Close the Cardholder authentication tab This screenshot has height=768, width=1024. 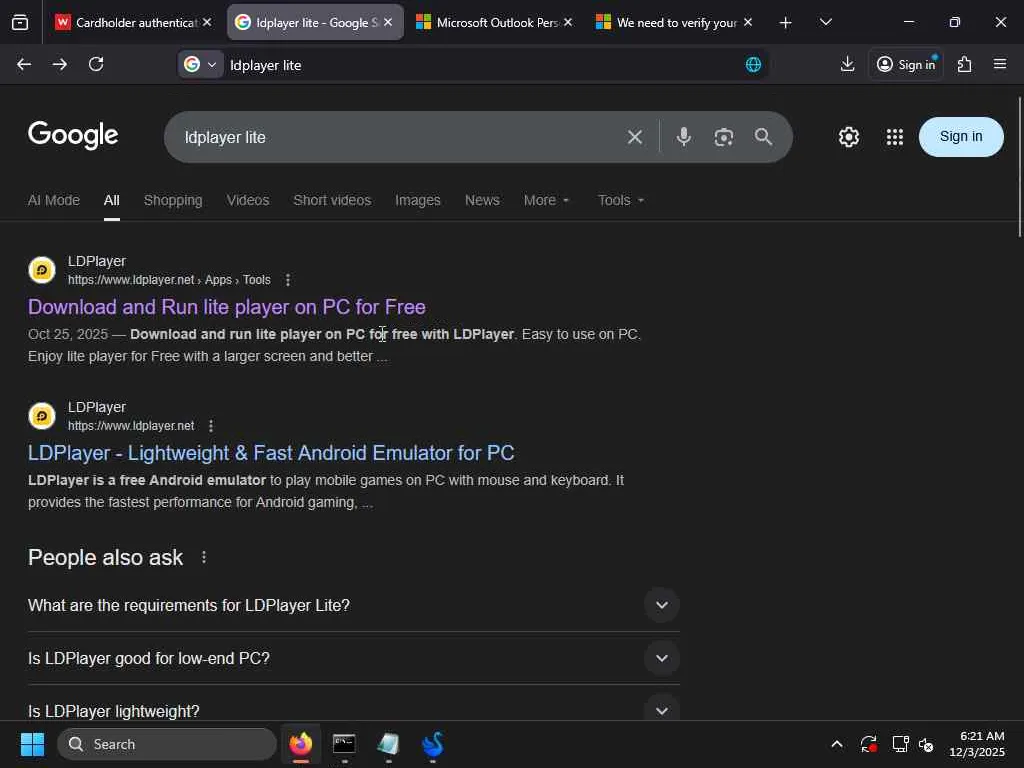pyautogui.click(x=207, y=22)
